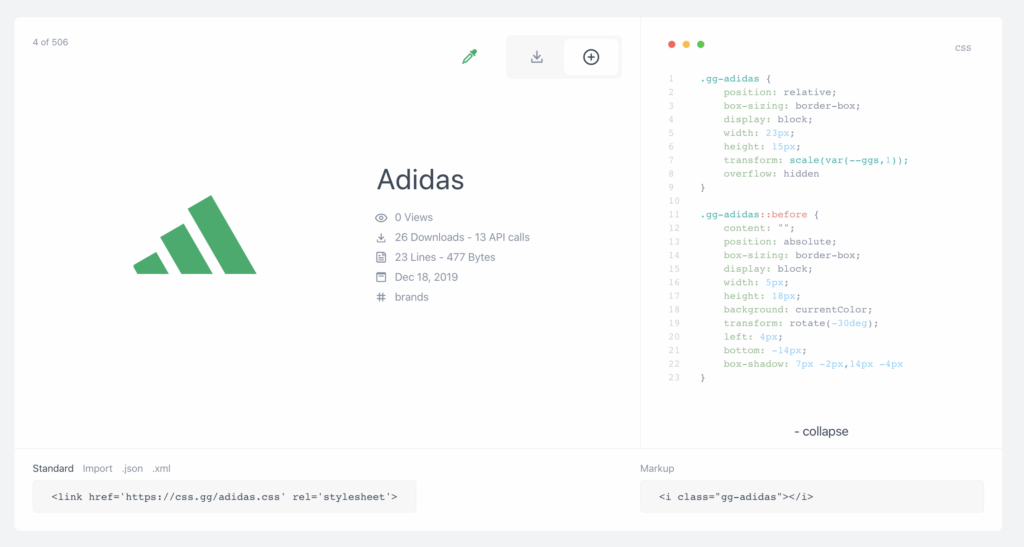Click the eye icon beside 0 Views

[x=381, y=217]
